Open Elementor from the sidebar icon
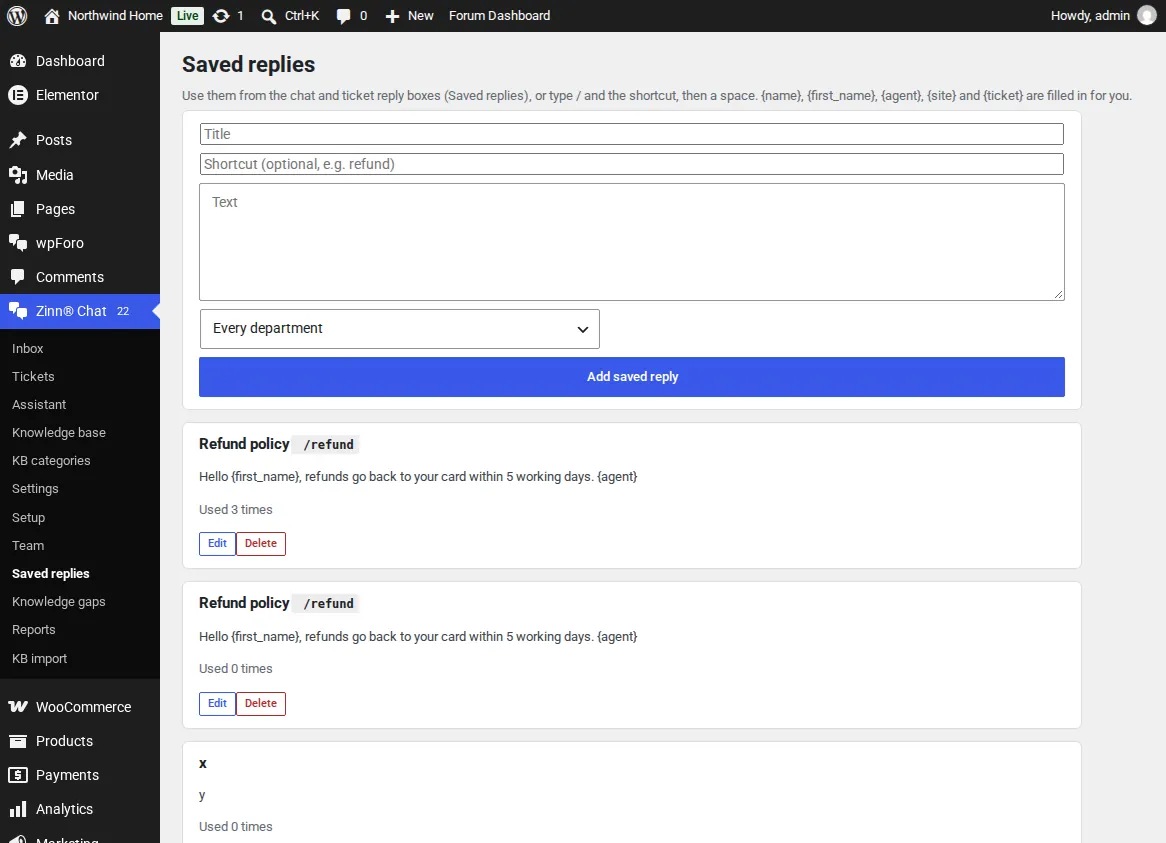1166x843 pixels. [18, 95]
